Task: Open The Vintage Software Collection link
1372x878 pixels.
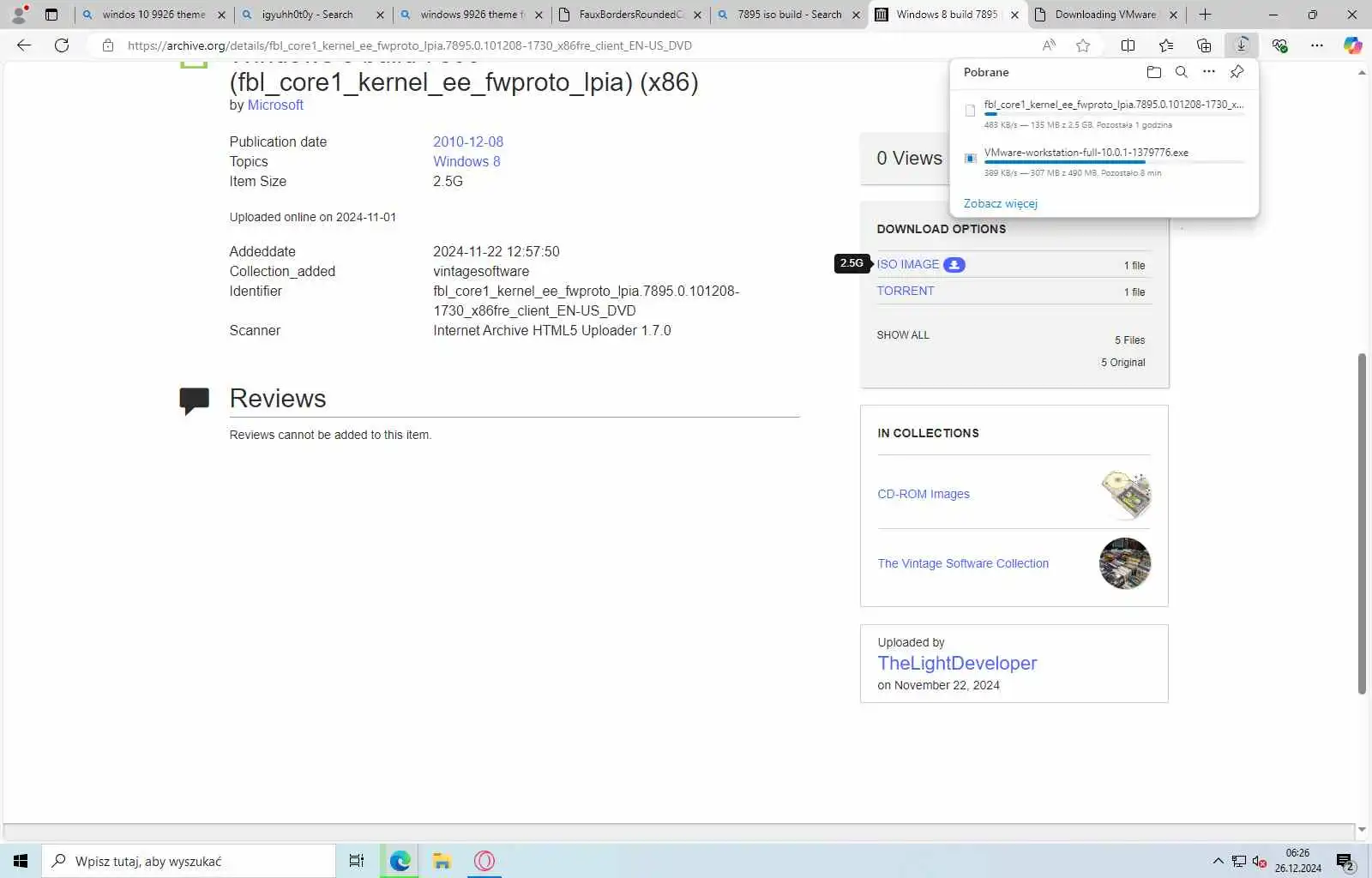Action: [963, 563]
